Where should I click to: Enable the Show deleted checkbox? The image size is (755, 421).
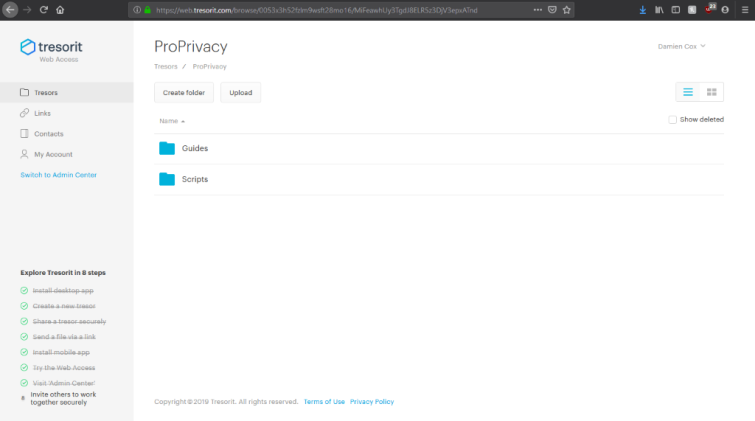672,119
